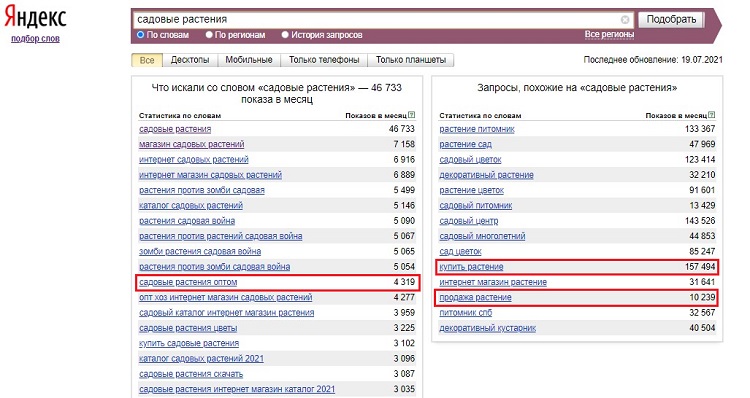Screen dimensions: 750x398
Task: Select the История запросов radio button
Action: [285, 34]
